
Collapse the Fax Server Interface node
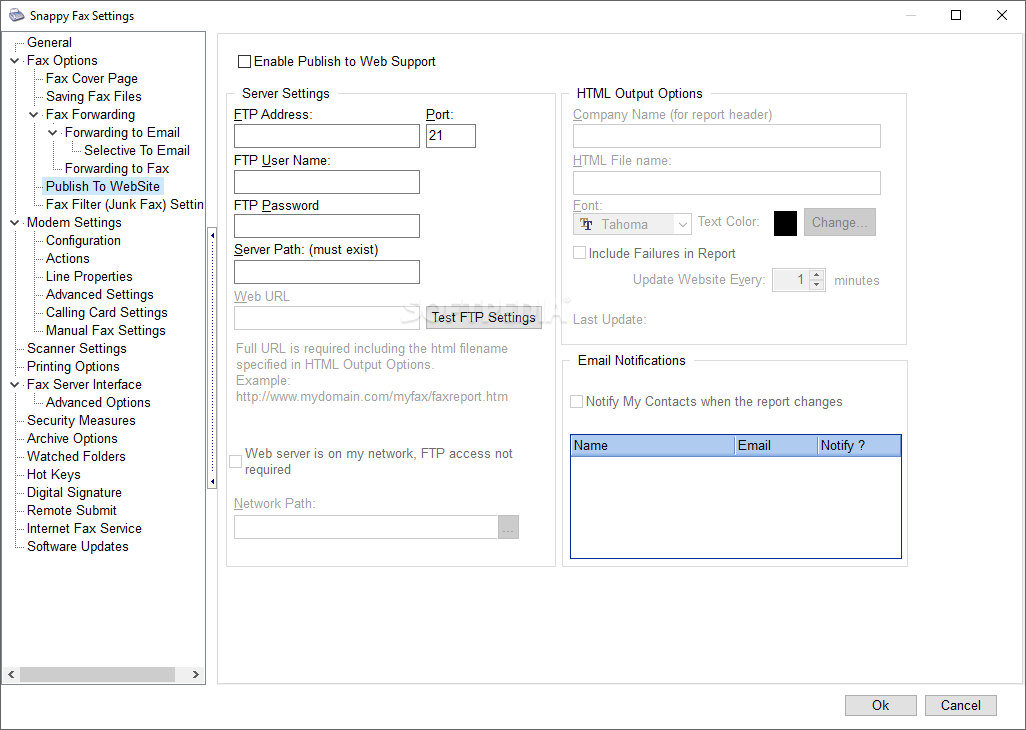pyautogui.click(x=15, y=385)
